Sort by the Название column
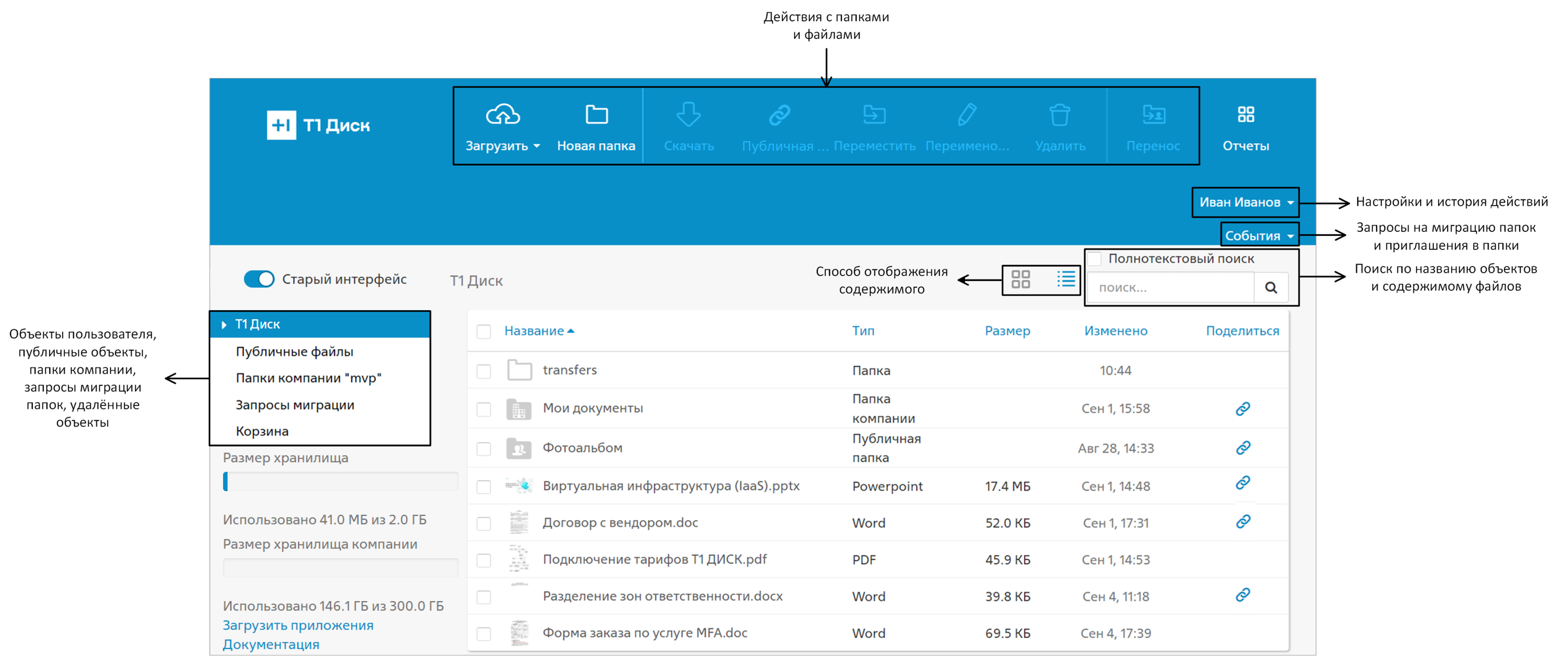The height and width of the screenshot is (657, 1568). click(539, 331)
